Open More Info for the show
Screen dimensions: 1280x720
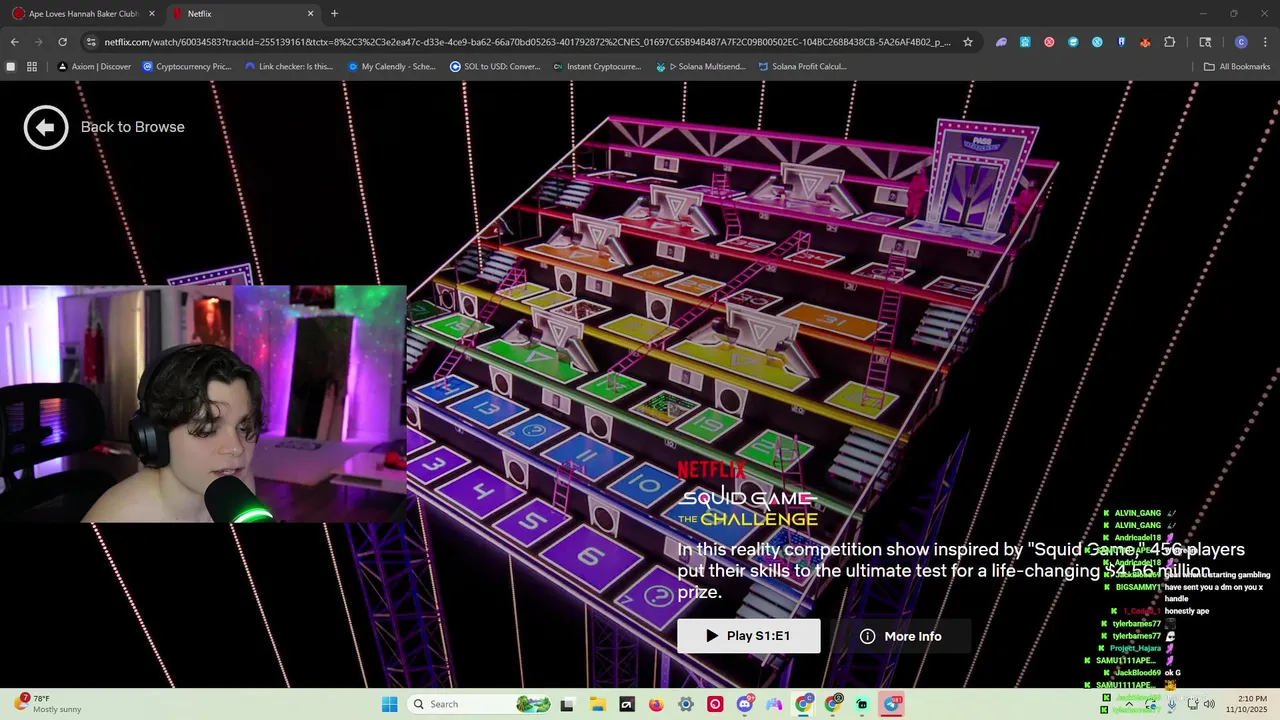point(901,636)
